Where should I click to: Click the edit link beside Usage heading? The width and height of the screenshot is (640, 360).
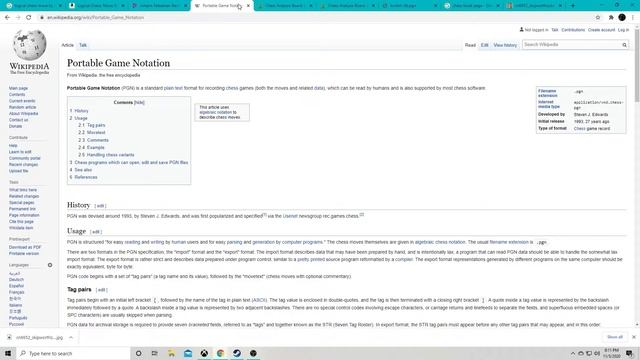click(x=96, y=232)
